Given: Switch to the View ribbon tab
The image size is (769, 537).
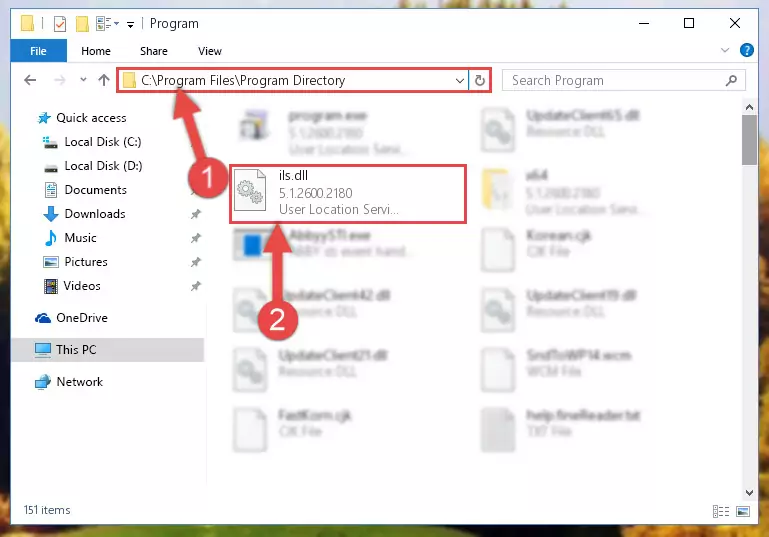Looking at the screenshot, I should 209,51.
